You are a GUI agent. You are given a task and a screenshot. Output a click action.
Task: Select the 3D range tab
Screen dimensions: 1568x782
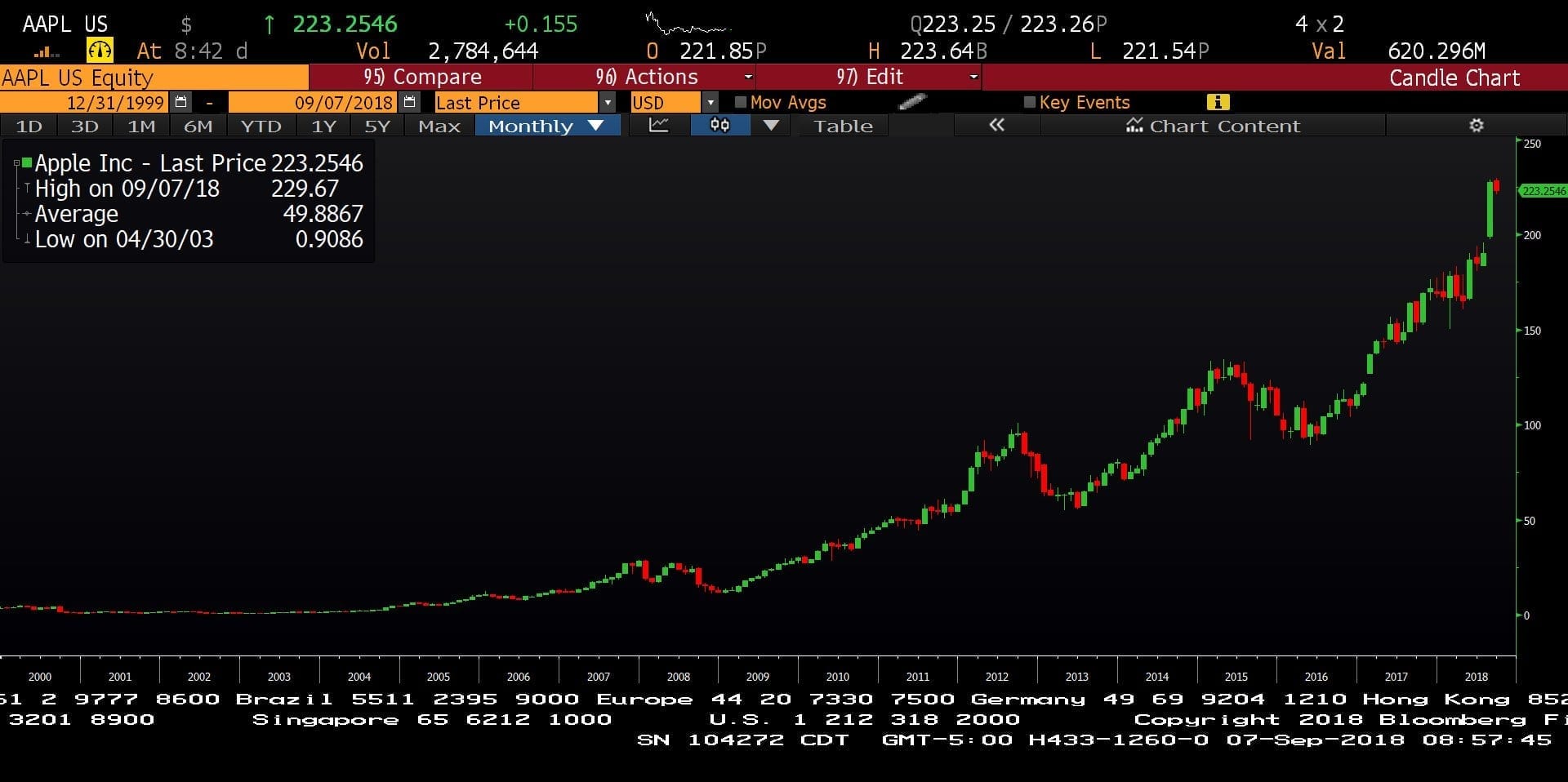[85, 126]
